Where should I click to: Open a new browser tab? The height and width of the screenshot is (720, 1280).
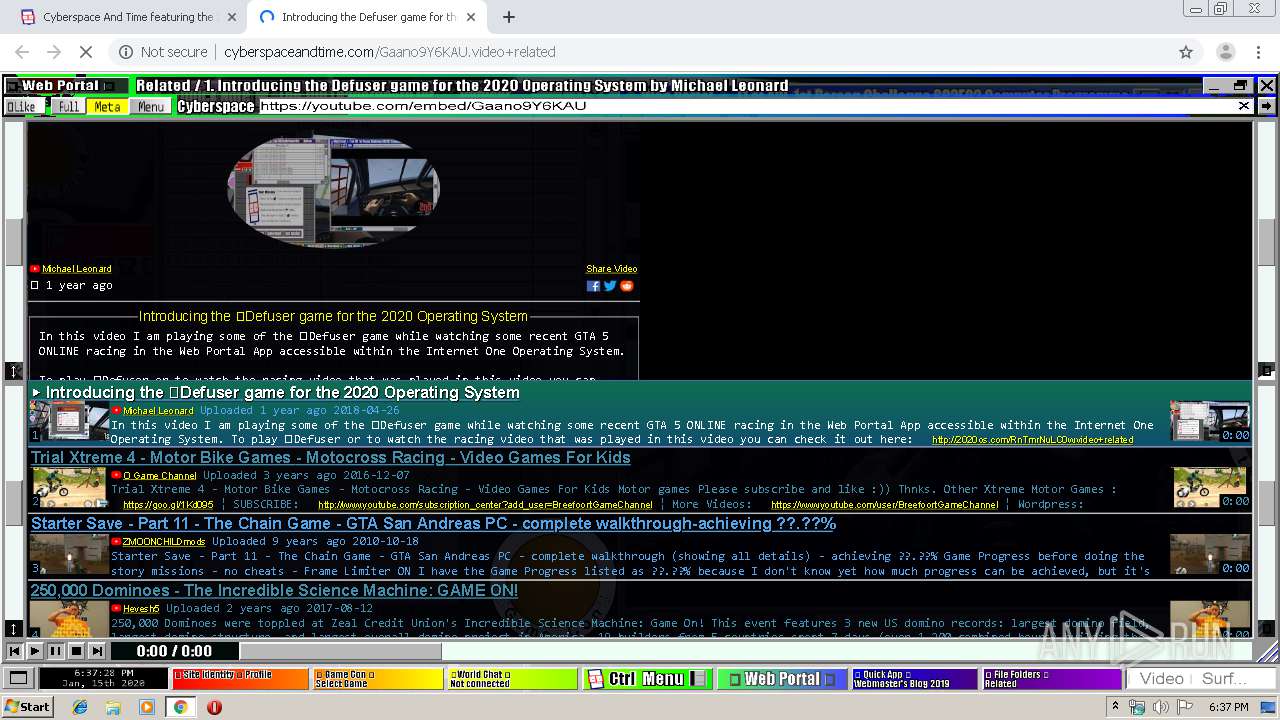tap(509, 17)
